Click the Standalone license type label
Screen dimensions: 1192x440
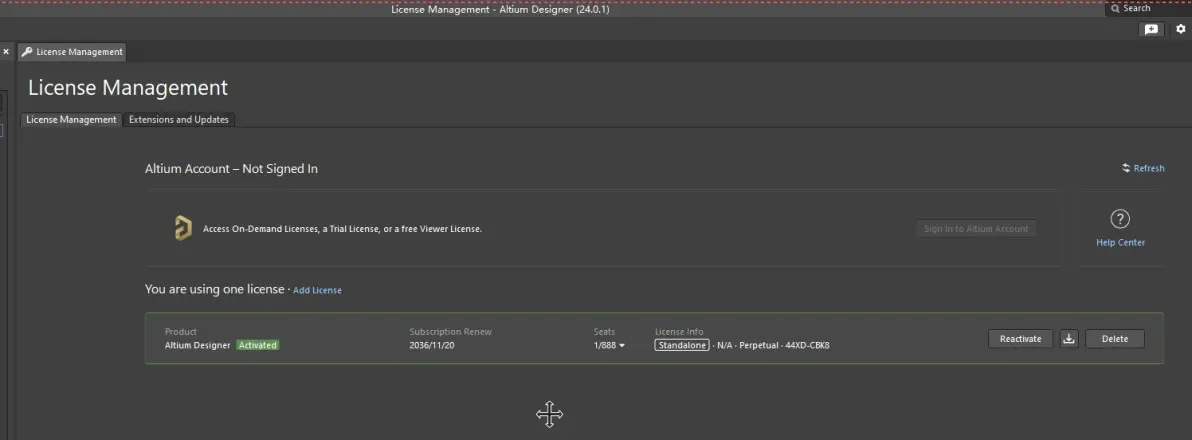pos(682,345)
